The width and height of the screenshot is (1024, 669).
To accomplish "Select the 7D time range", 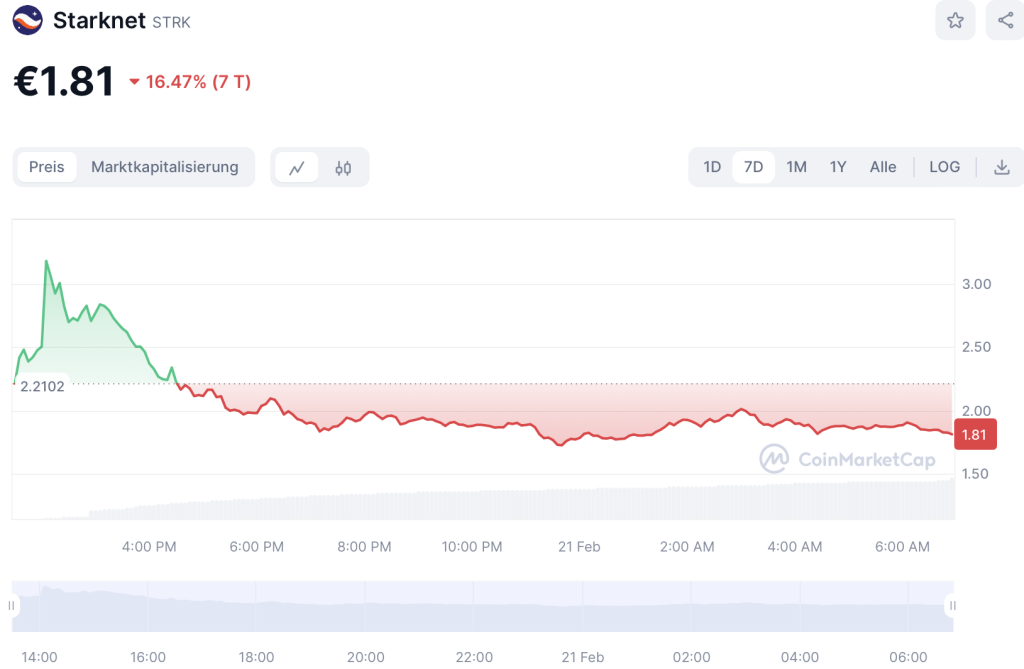I will click(753, 167).
